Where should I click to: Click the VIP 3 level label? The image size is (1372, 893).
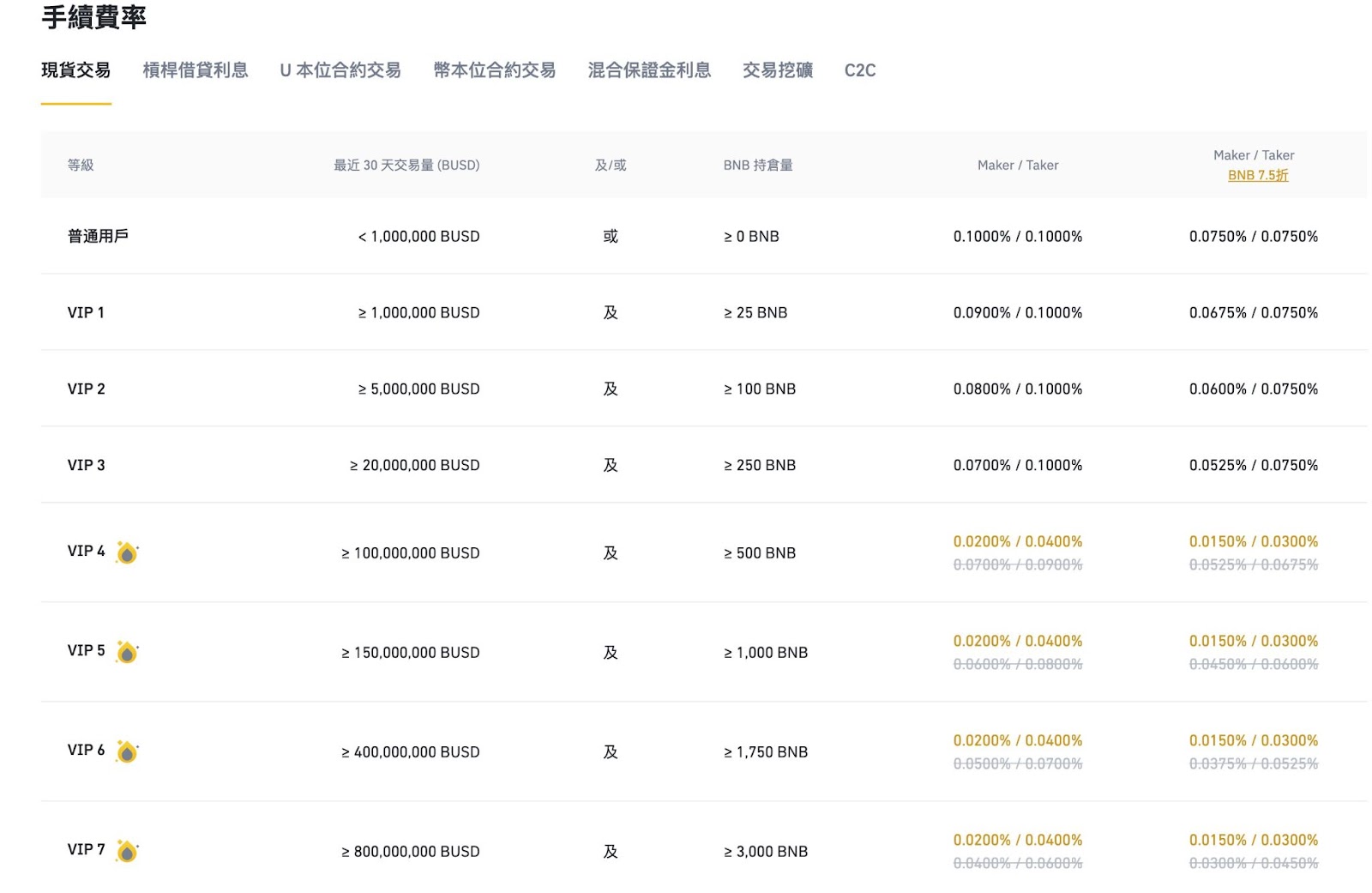pyautogui.click(x=86, y=465)
